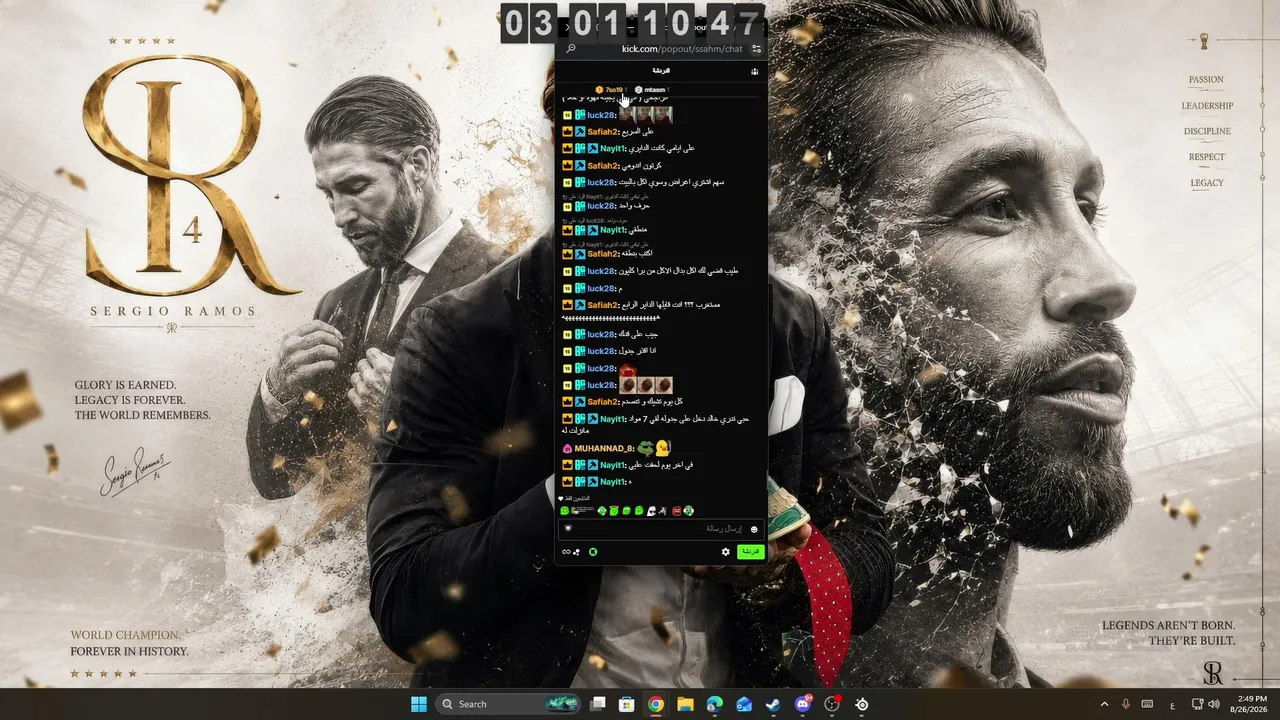Open OBS Studio from the taskbar

coord(832,704)
